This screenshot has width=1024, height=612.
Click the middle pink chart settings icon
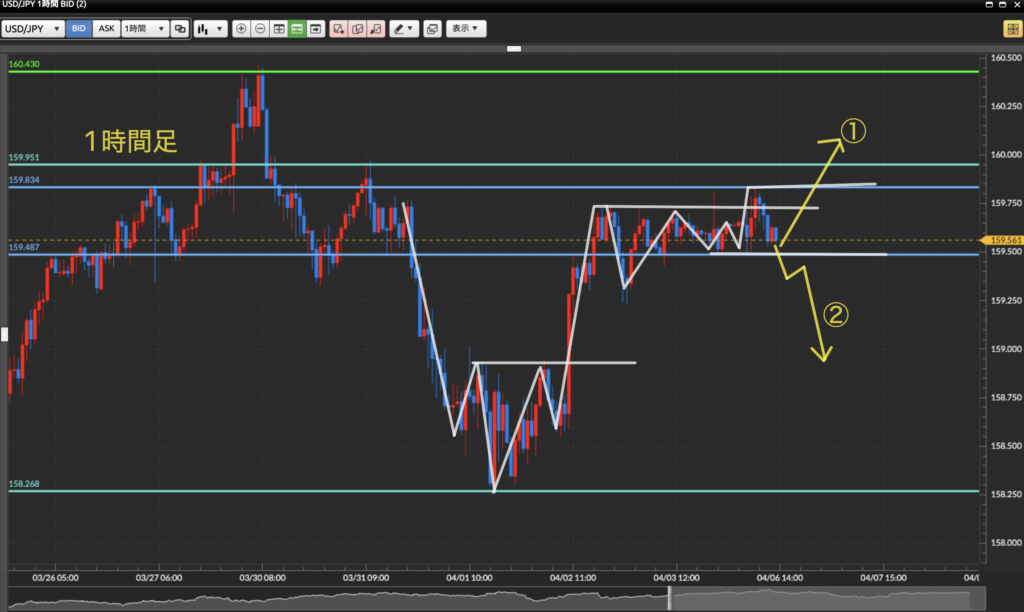[357, 29]
